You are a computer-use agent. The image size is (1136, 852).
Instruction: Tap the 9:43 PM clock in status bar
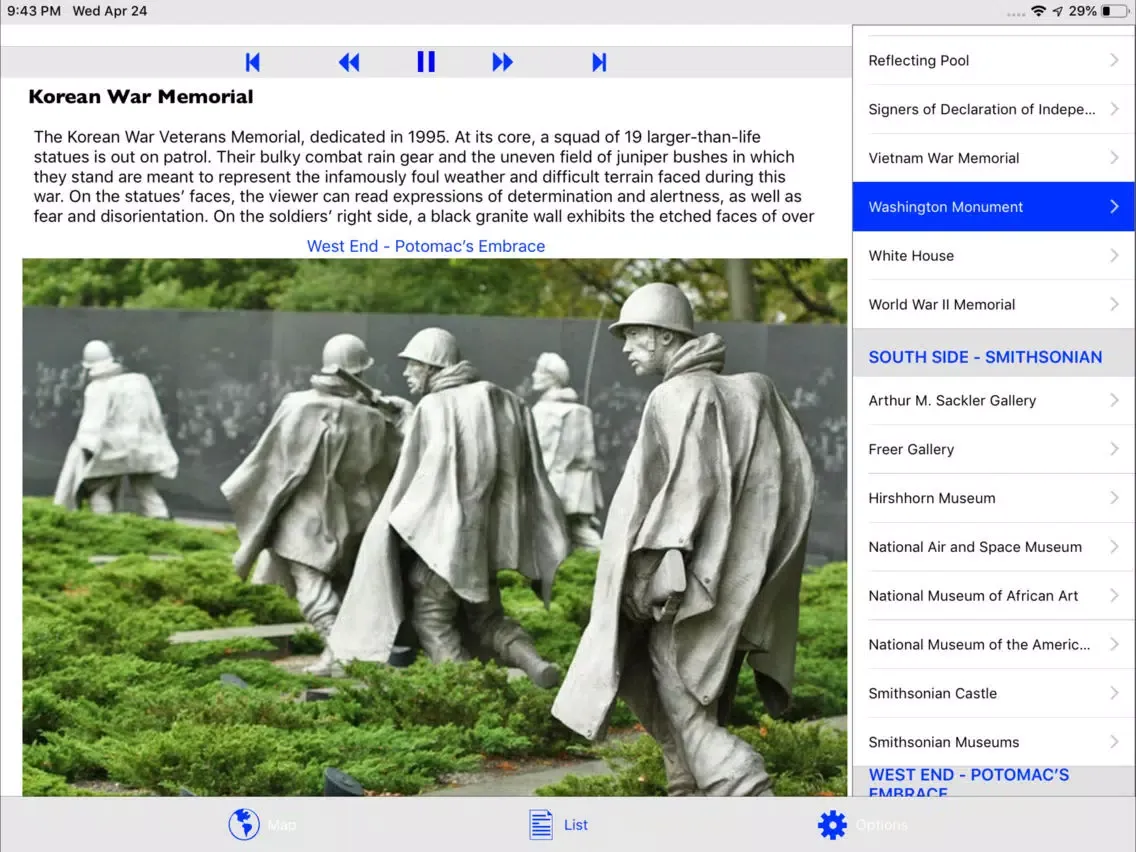pos(34,11)
